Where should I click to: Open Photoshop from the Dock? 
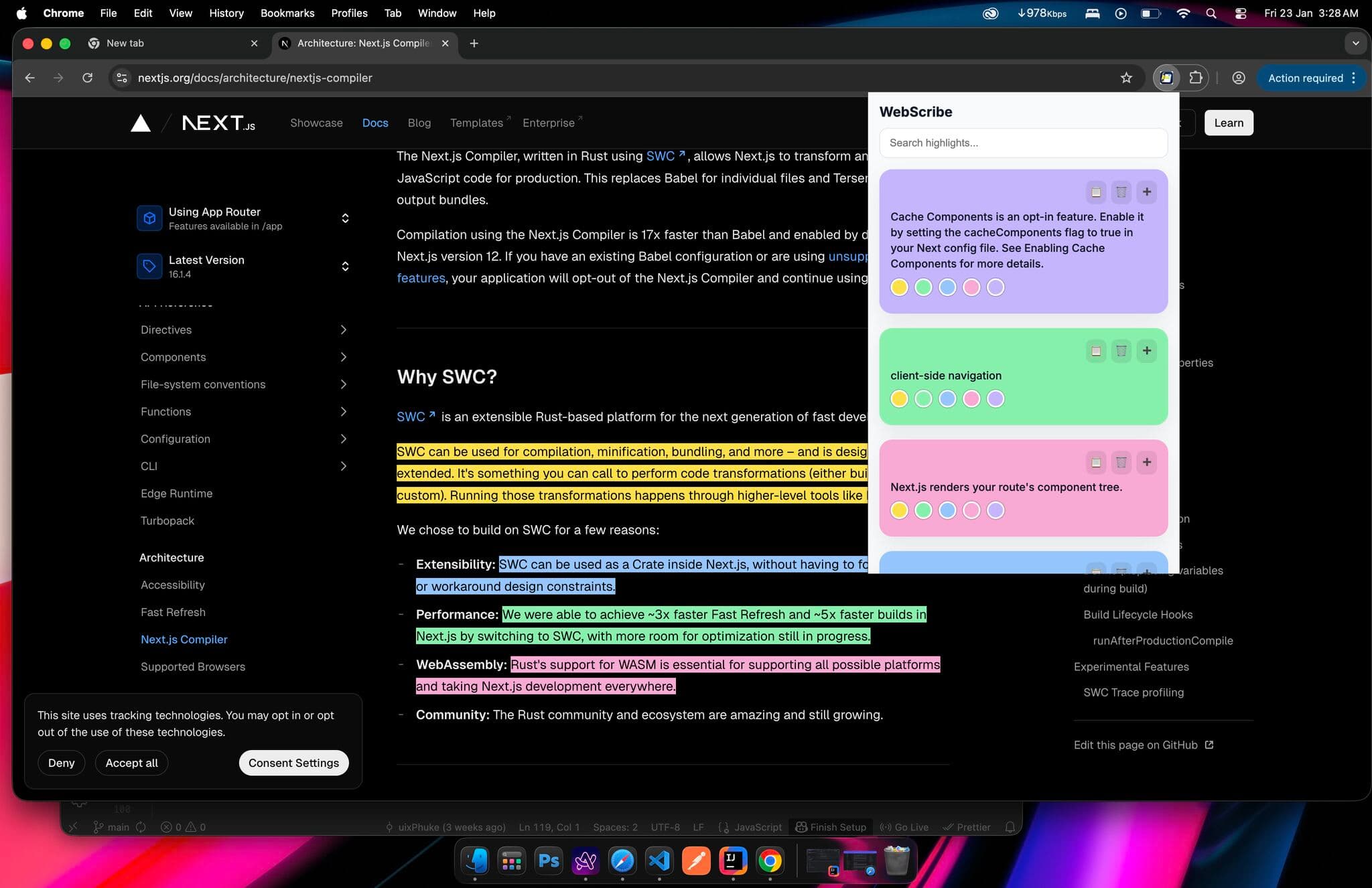(x=549, y=861)
